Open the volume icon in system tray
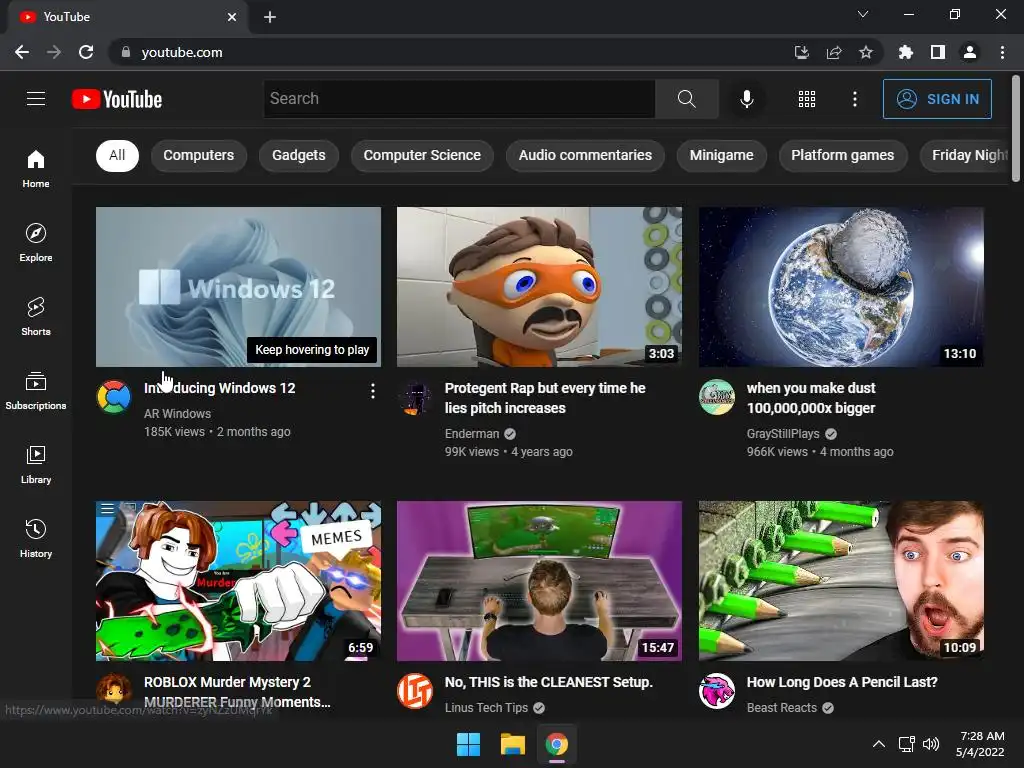Image resolution: width=1024 pixels, height=768 pixels. [x=931, y=744]
